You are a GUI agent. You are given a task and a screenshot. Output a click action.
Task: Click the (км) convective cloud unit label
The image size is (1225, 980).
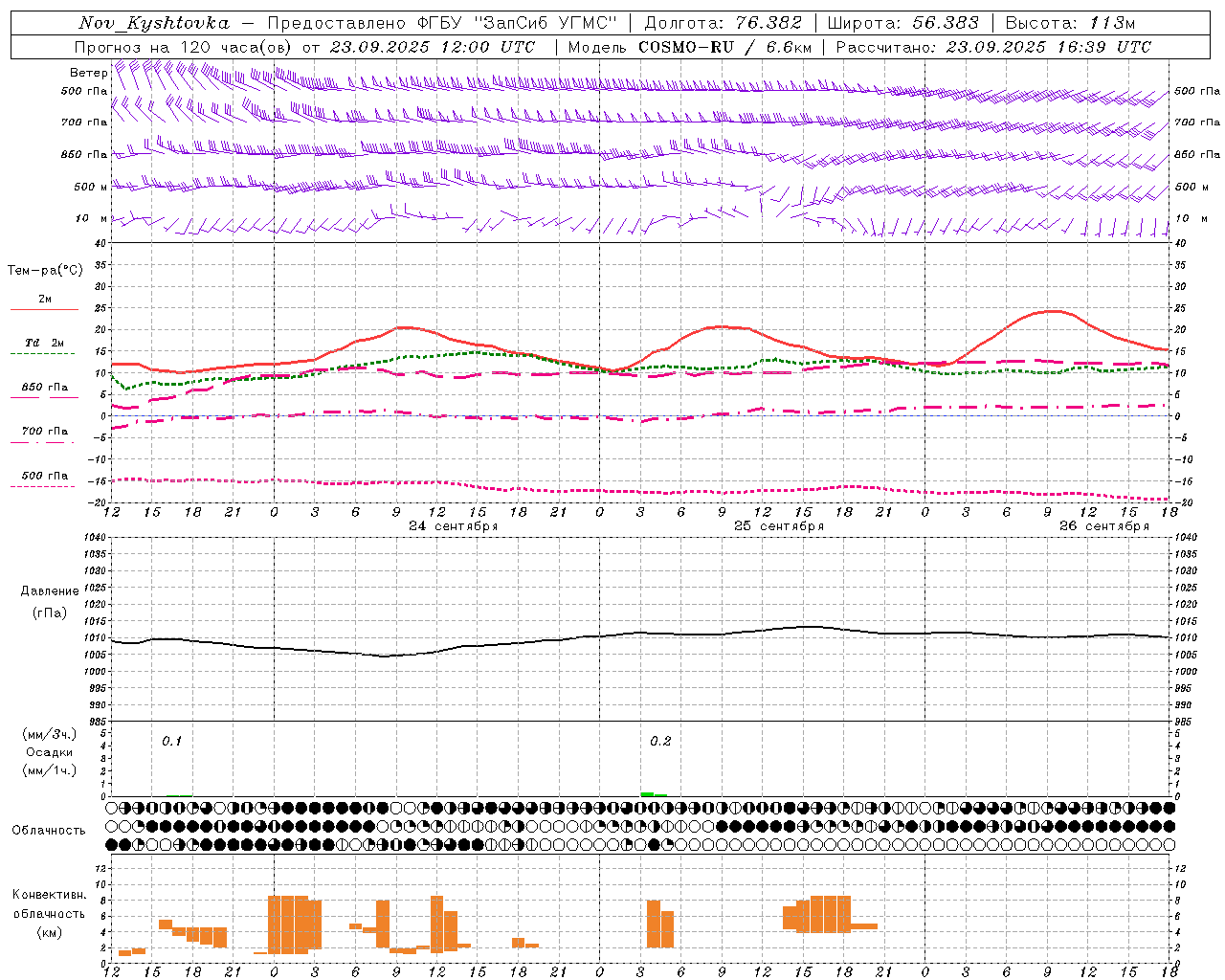(49, 932)
